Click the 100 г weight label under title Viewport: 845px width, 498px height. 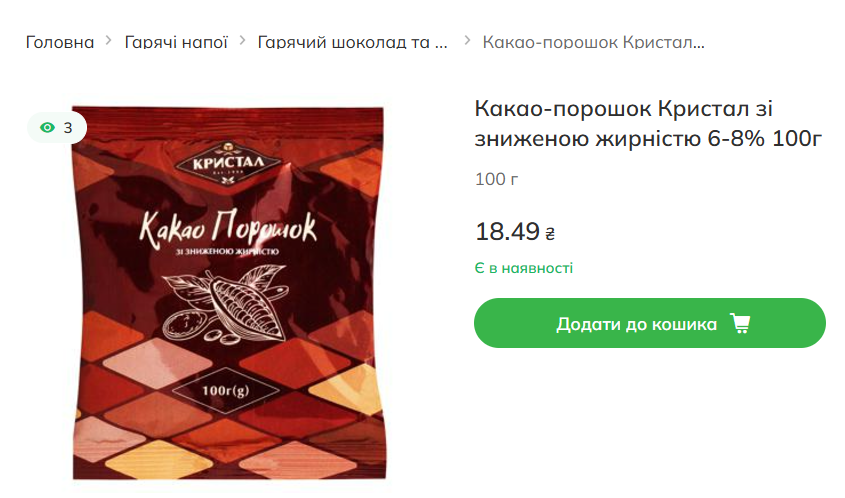pos(496,179)
